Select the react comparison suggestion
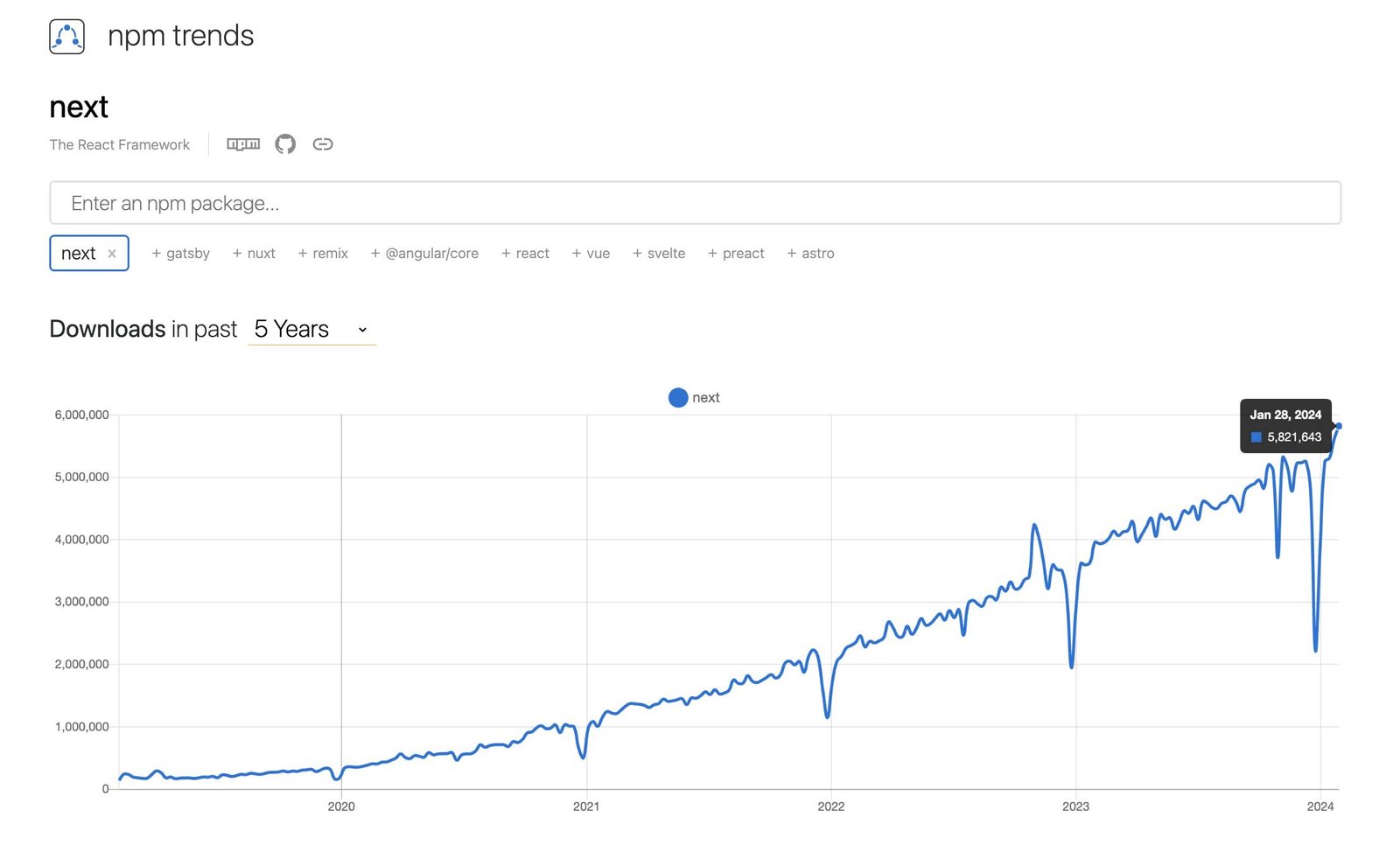 pyautogui.click(x=525, y=253)
